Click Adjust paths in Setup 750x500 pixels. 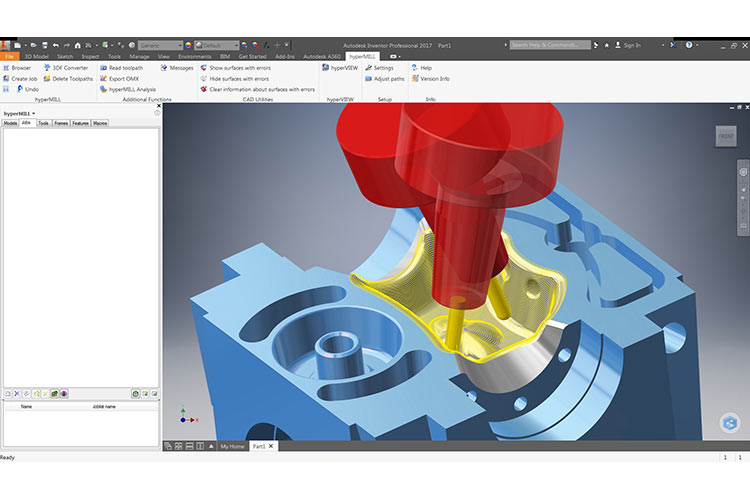click(385, 78)
